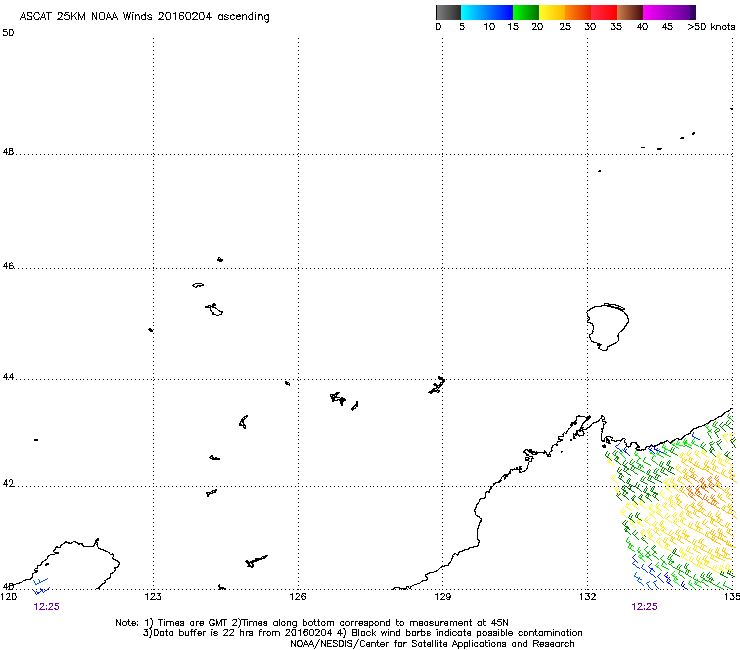Click the longitude label '126' on the bottom axis
This screenshot has height=650, width=740.
click(298, 597)
